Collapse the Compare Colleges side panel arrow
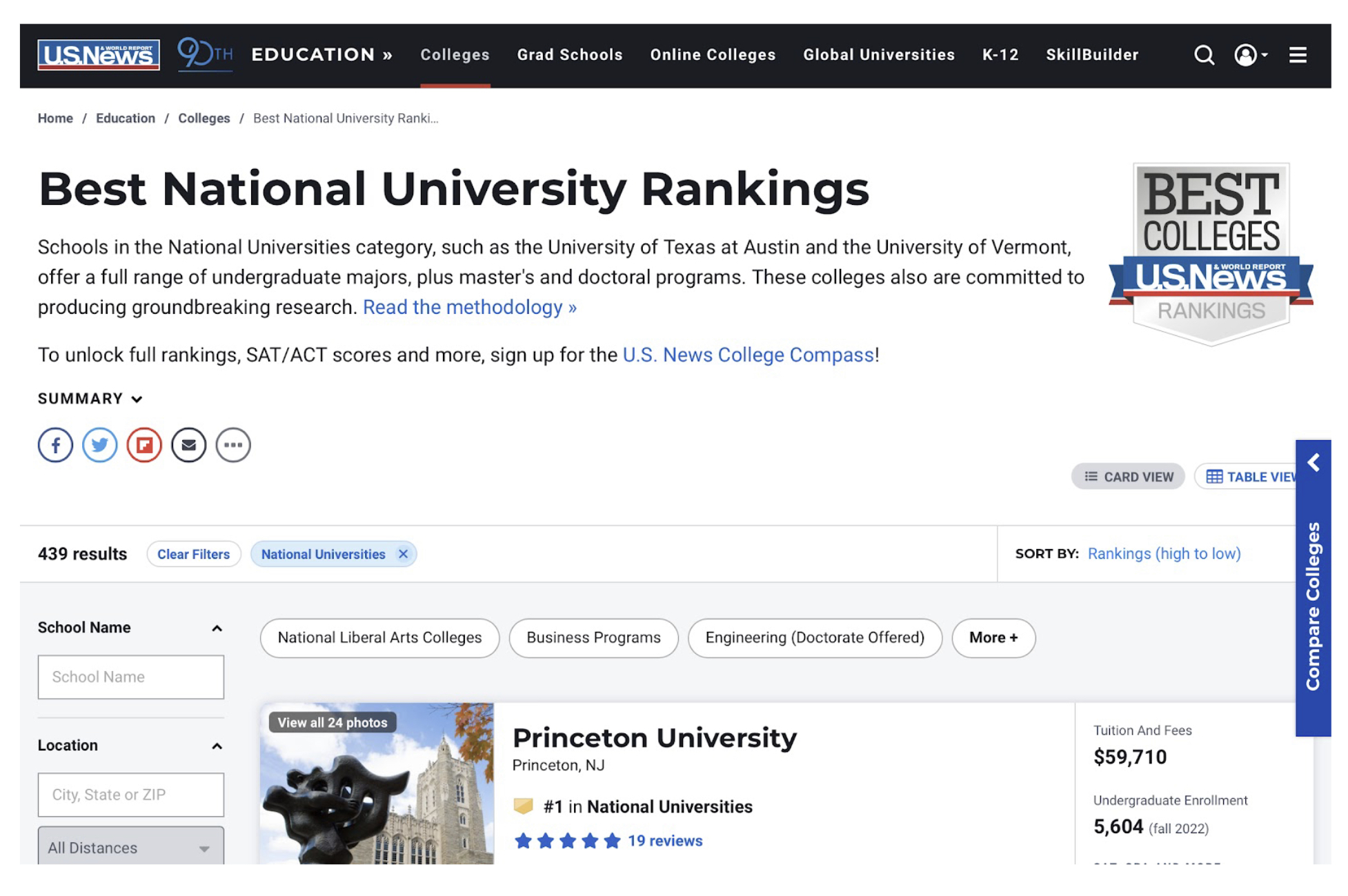The image size is (1348, 896). (x=1314, y=463)
